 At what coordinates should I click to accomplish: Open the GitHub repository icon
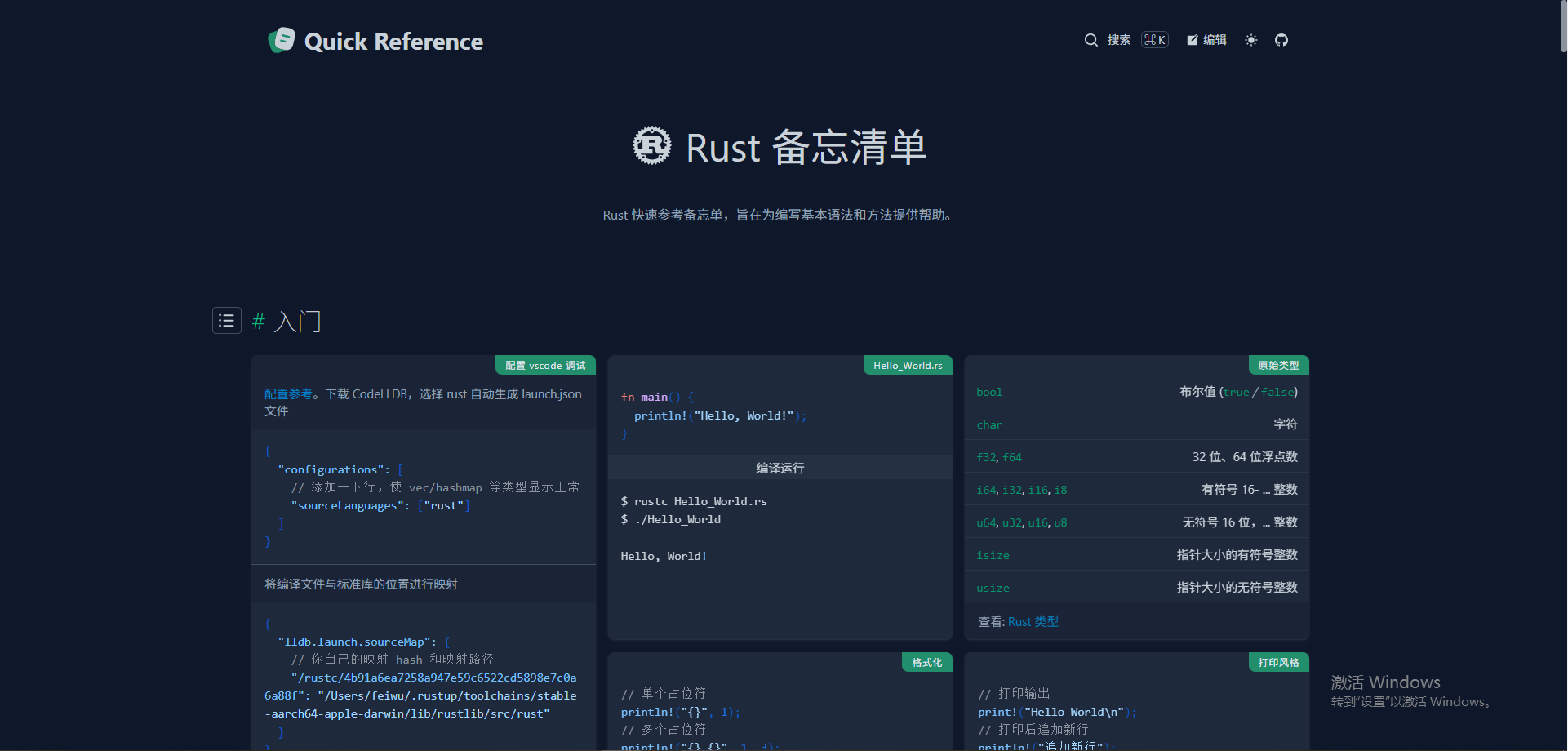(1281, 40)
